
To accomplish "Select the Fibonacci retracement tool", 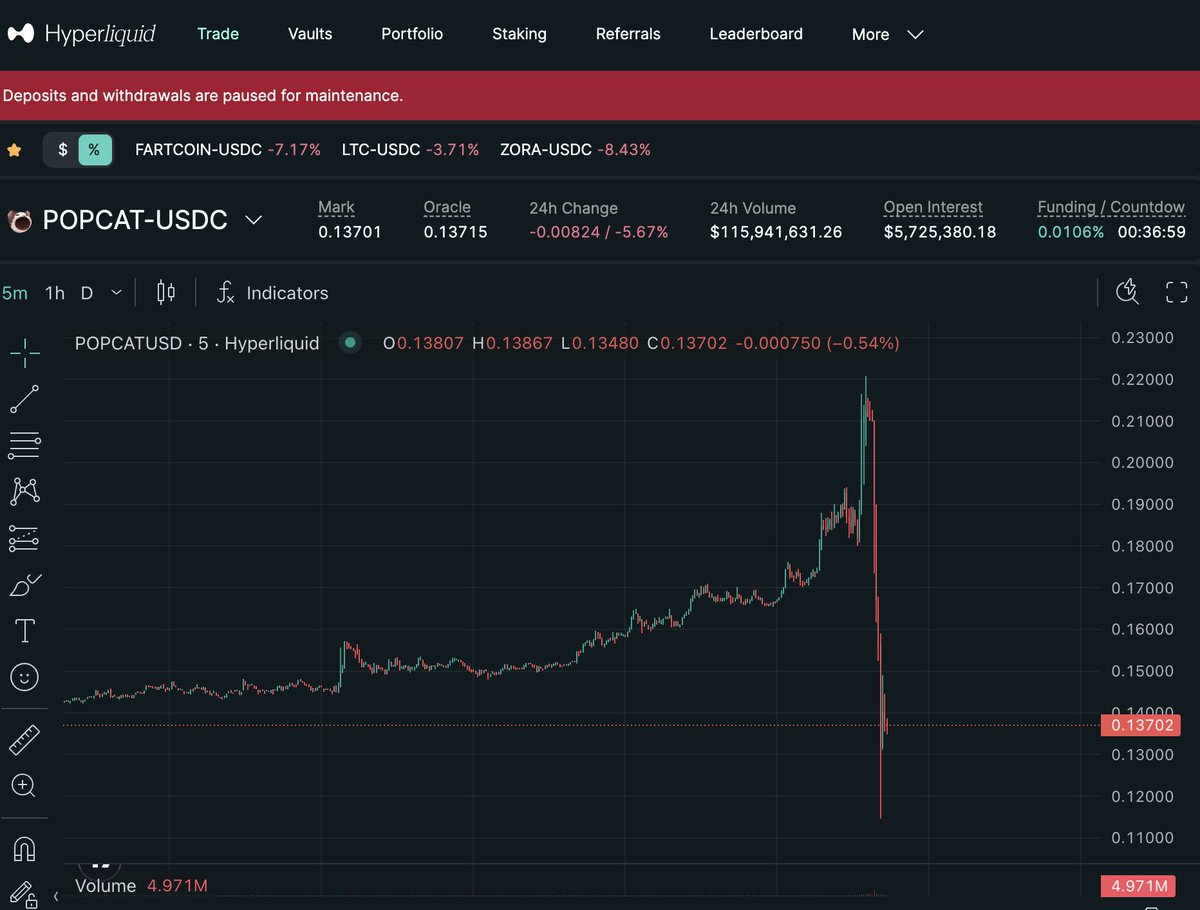I will click(25, 445).
